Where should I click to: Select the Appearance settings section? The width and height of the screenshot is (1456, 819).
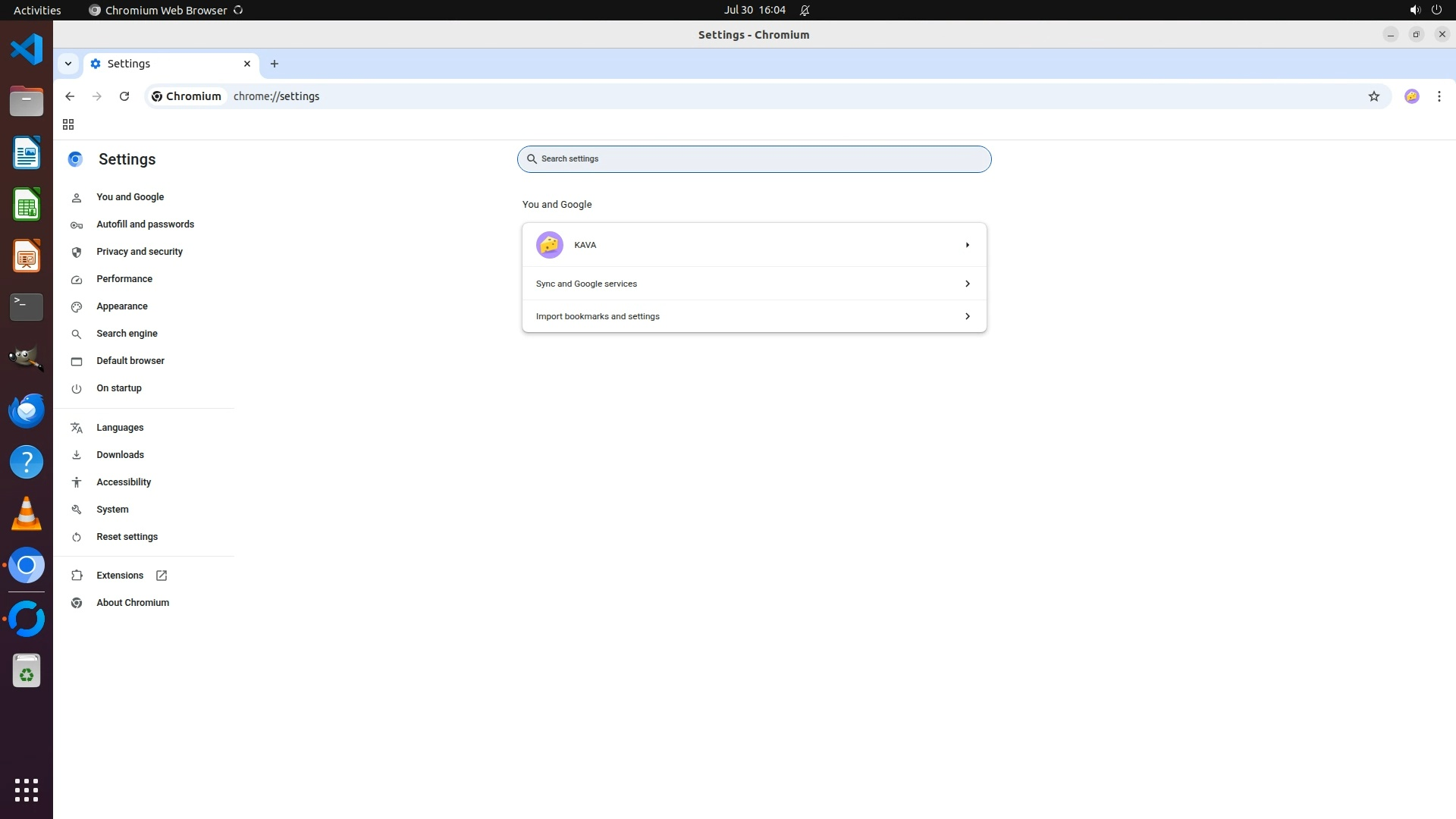[x=122, y=306]
